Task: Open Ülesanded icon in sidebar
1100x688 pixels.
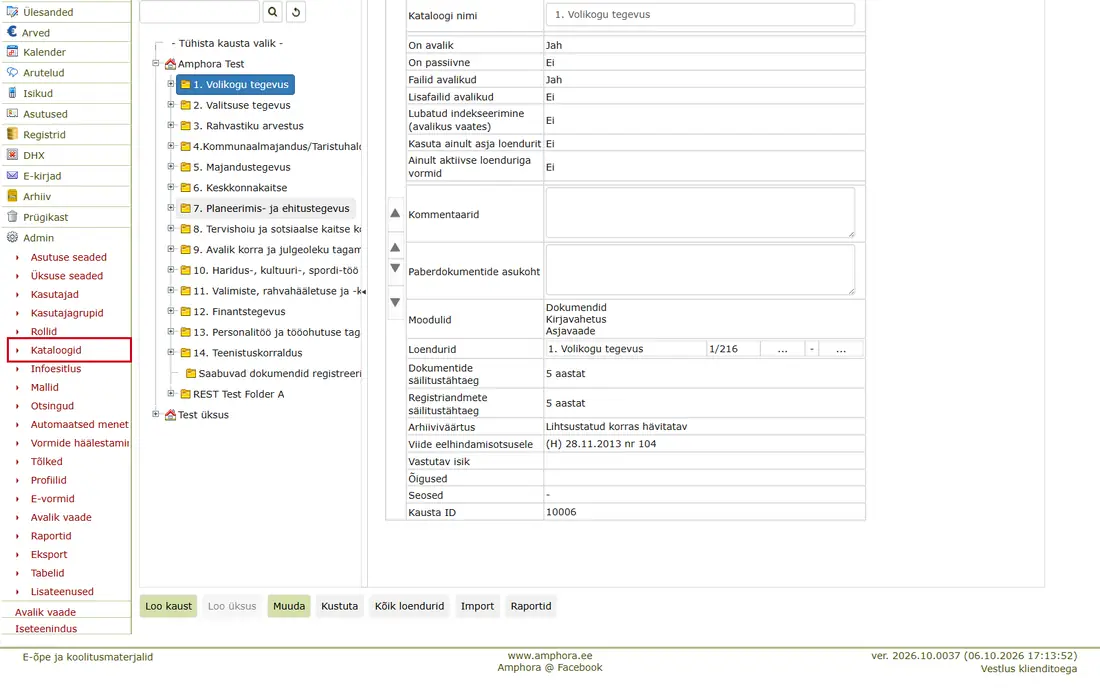Action: pos(12,12)
